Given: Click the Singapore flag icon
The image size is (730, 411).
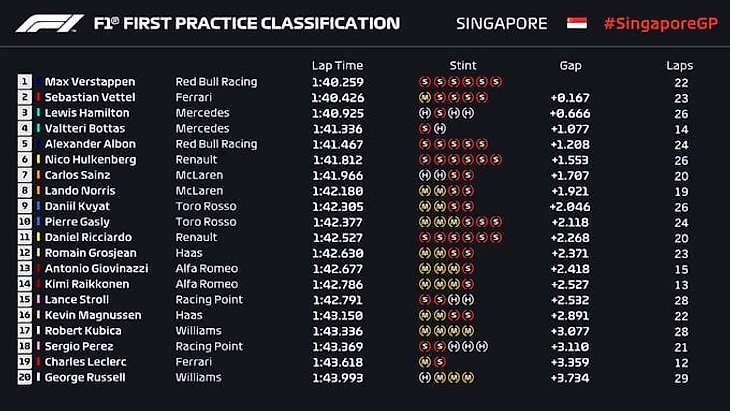Looking at the screenshot, I should 577,23.
